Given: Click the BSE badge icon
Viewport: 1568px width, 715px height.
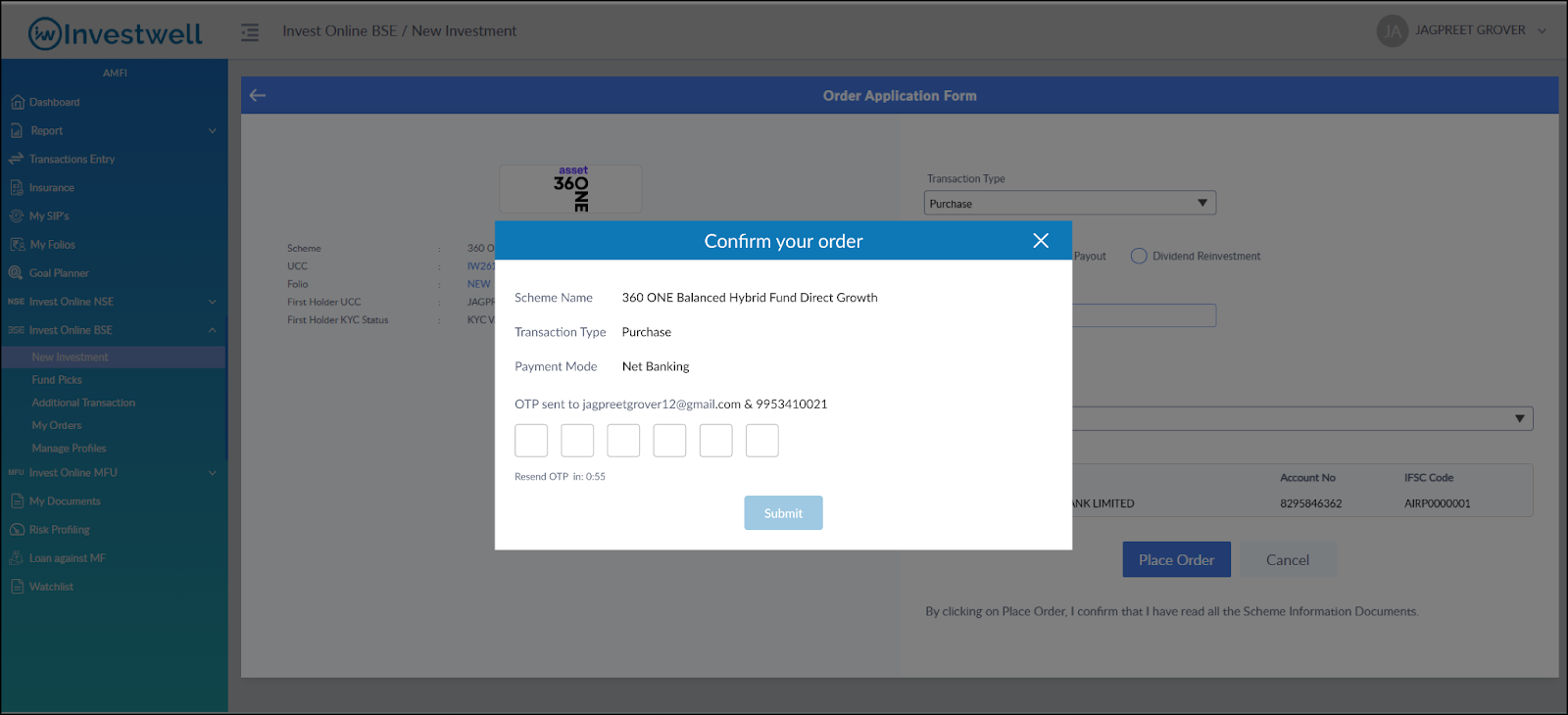Looking at the screenshot, I should [x=17, y=330].
